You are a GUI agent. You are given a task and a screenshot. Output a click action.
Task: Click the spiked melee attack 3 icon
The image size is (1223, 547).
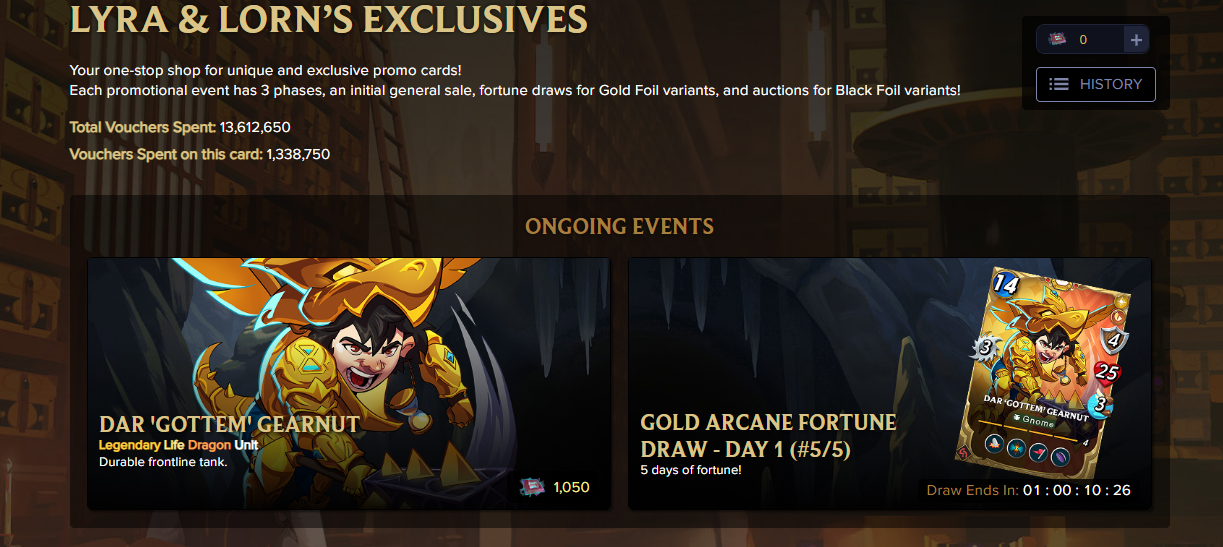tap(985, 348)
